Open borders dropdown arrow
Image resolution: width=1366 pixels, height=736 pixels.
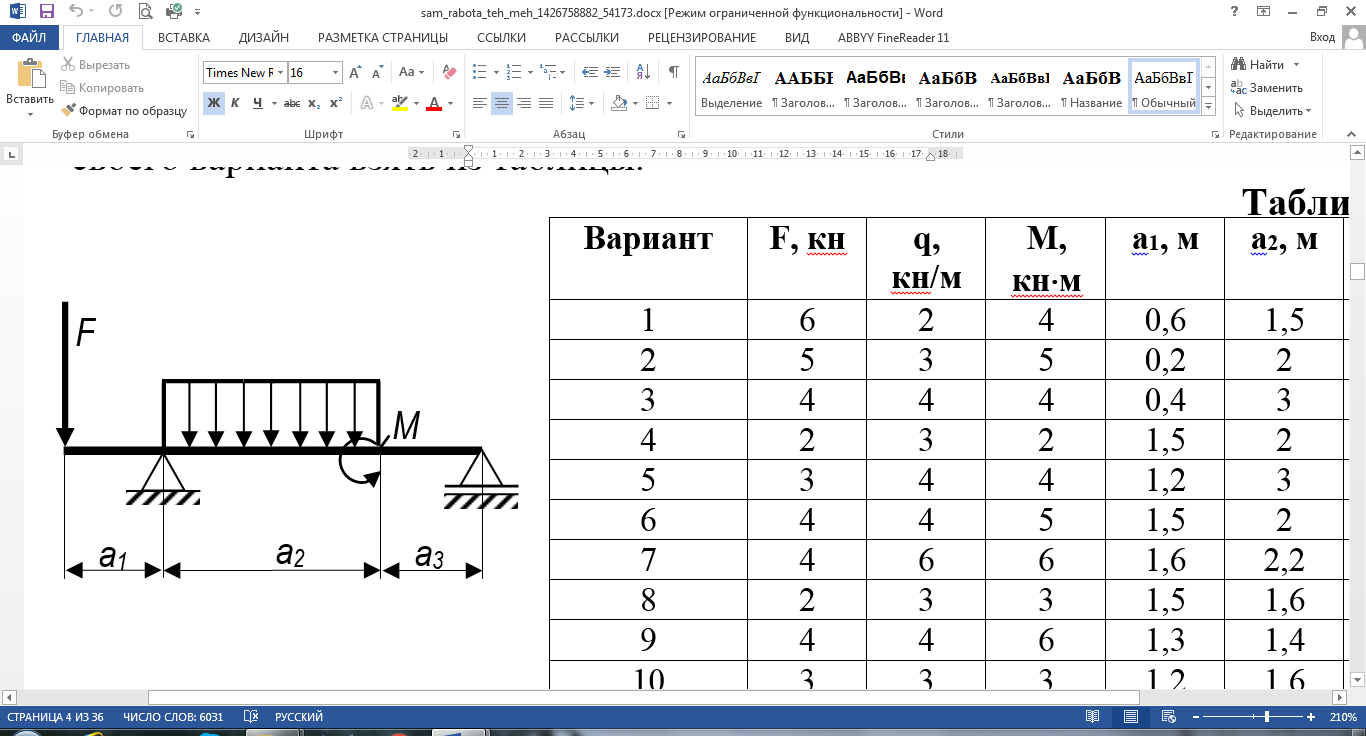point(669,103)
